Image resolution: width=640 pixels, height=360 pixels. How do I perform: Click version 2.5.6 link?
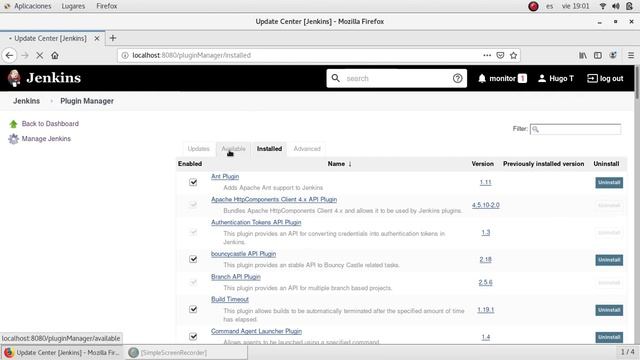coord(485,282)
